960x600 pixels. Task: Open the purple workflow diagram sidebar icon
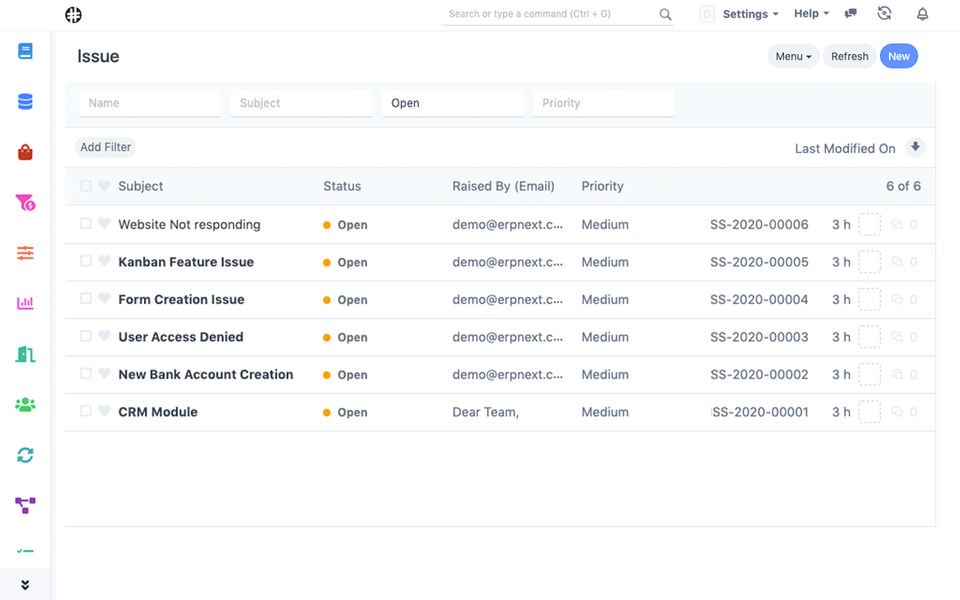[x=25, y=505]
